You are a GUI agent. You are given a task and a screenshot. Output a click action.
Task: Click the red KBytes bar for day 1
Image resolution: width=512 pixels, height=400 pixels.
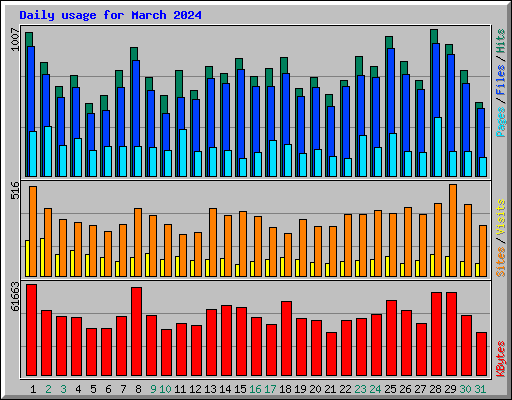pos(31,330)
